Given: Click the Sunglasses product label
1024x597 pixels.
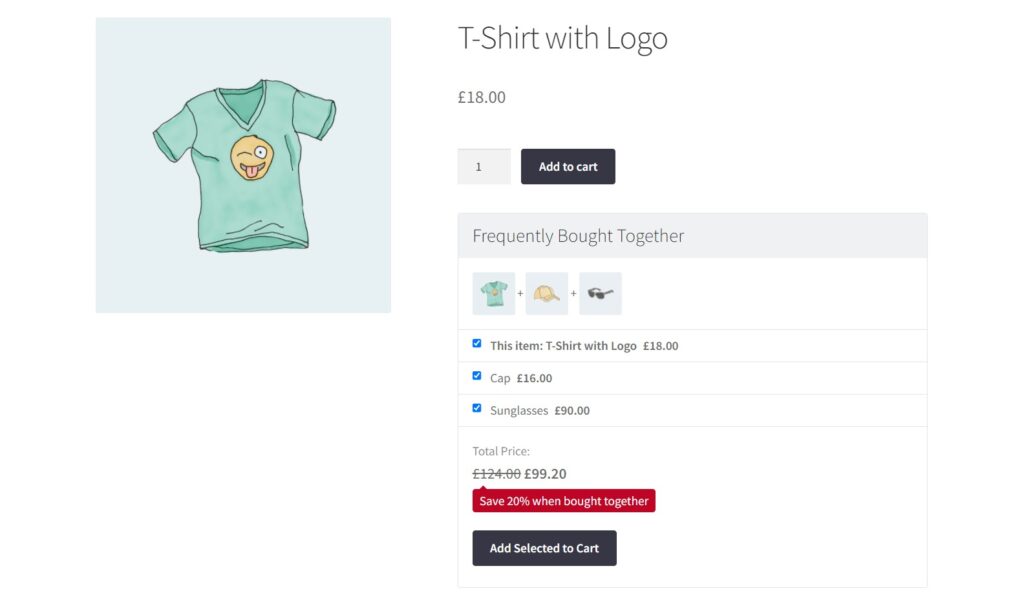Looking at the screenshot, I should (516, 410).
